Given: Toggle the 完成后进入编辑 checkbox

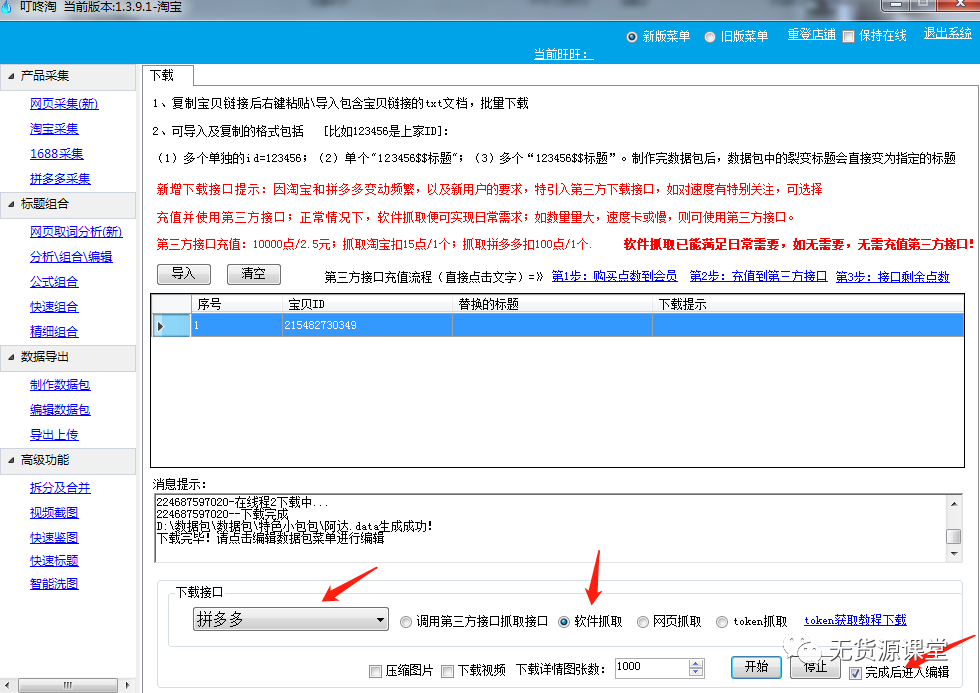Looking at the screenshot, I should click(856, 673).
